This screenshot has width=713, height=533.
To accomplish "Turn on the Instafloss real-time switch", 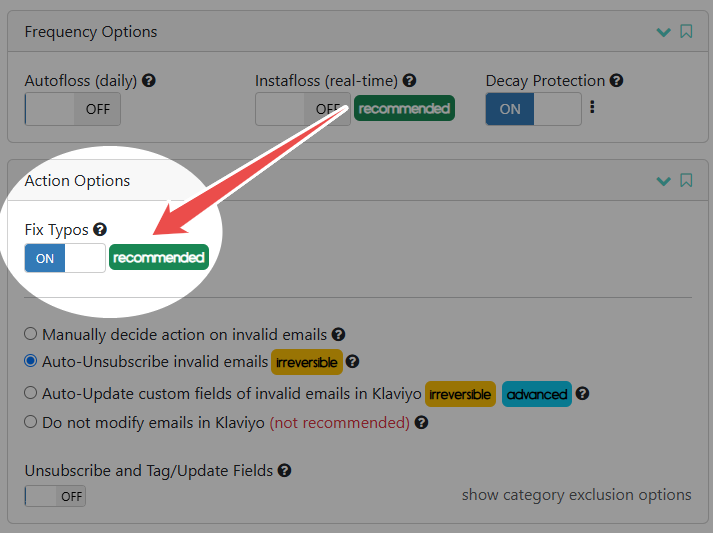I will [303, 109].
